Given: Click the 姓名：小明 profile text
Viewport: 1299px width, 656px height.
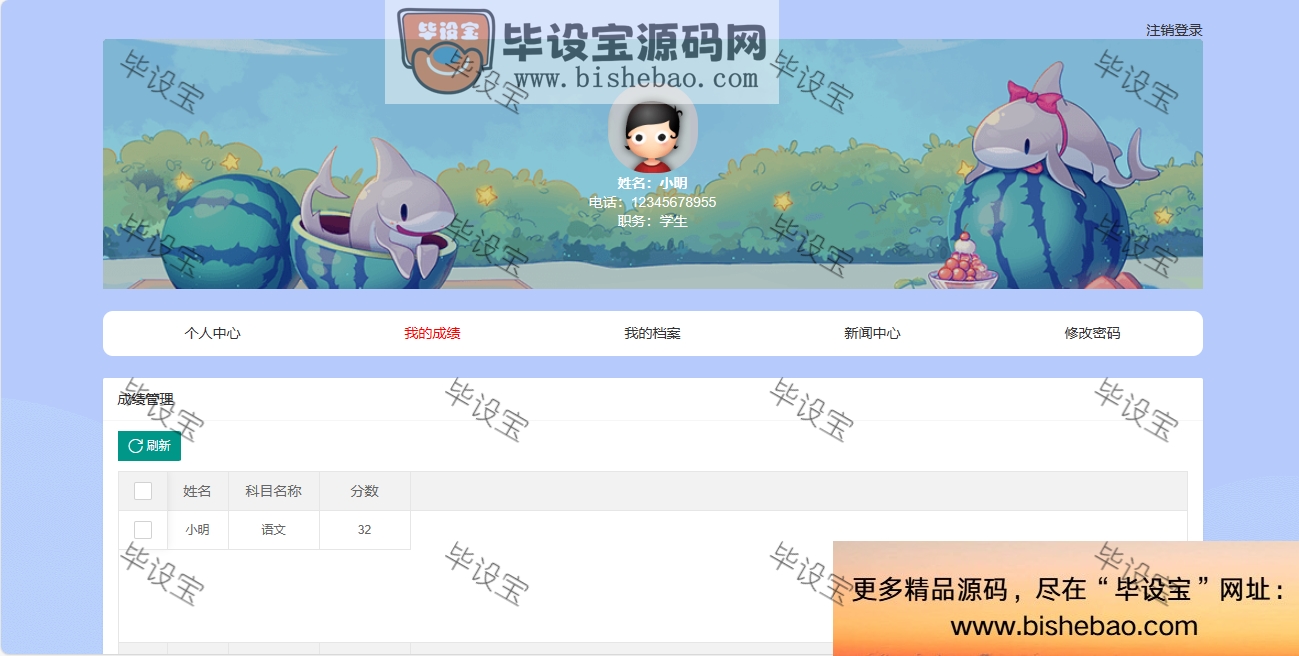Looking at the screenshot, I should (x=652, y=183).
